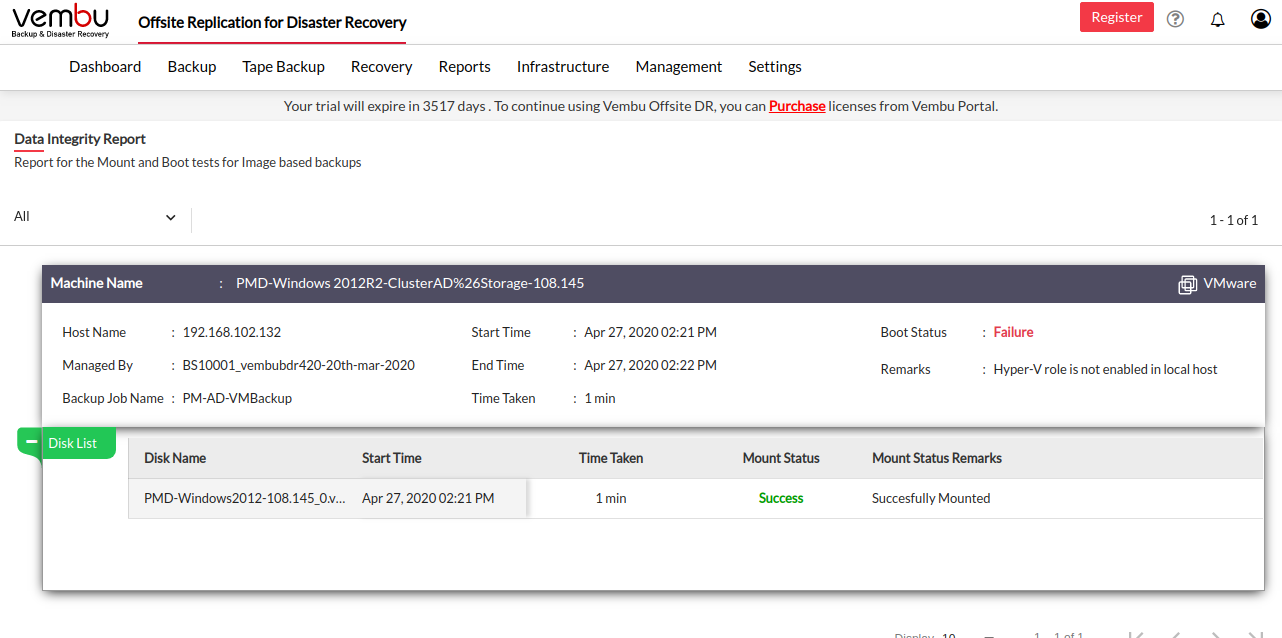Click the Disk List Start Time column header
1282x638 pixels.
(x=392, y=458)
